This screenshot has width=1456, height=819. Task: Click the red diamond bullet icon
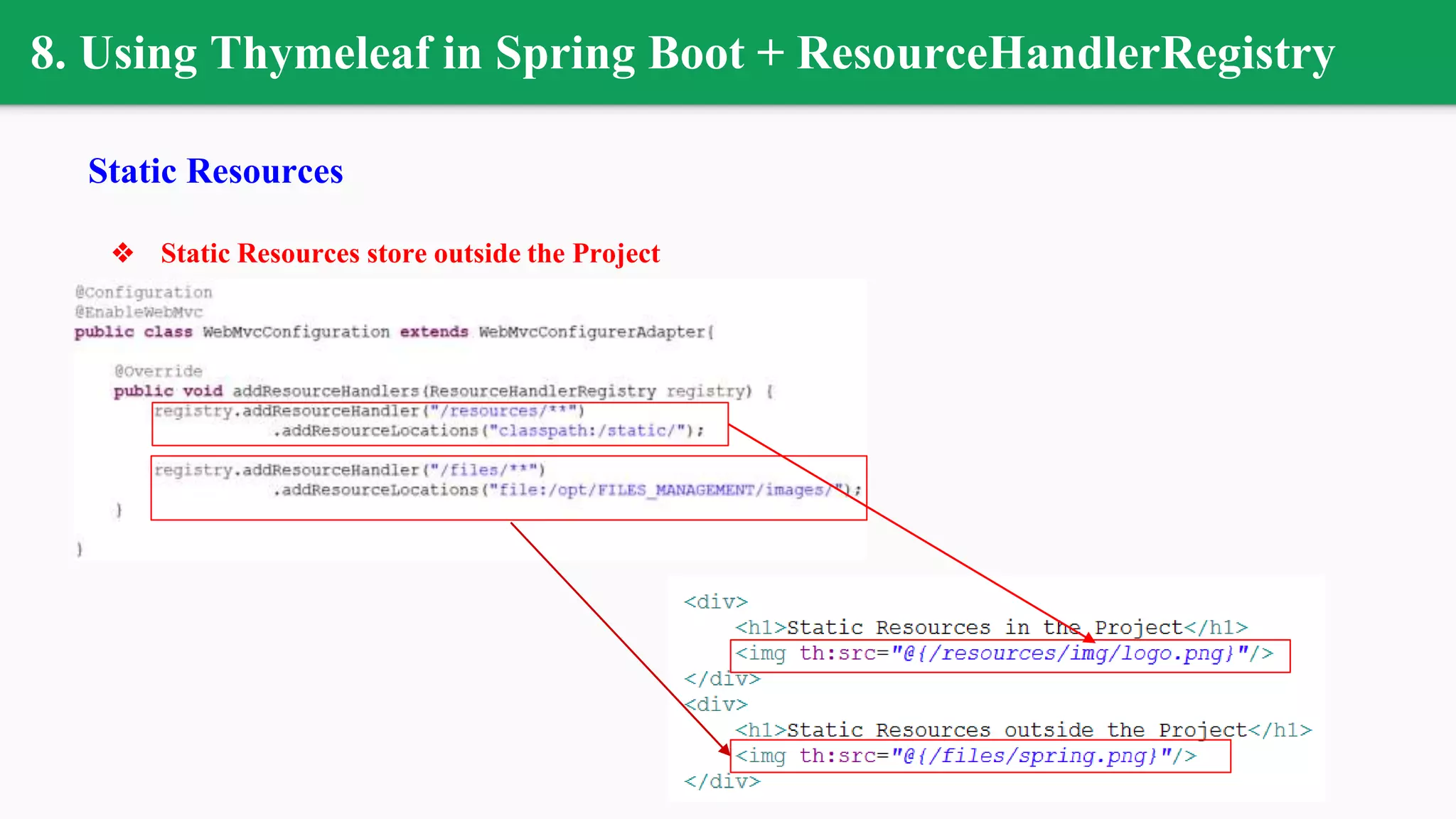click(x=123, y=253)
